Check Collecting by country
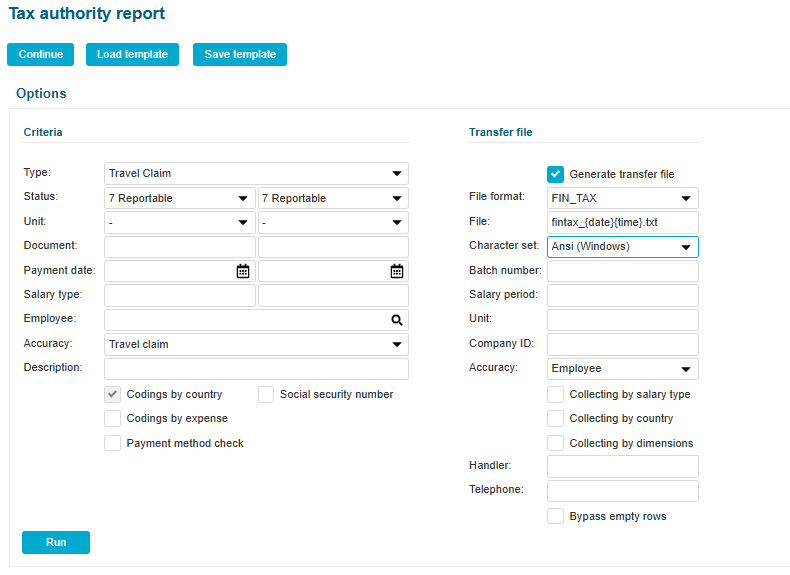This screenshot has width=790, height=575. pyautogui.click(x=555, y=418)
